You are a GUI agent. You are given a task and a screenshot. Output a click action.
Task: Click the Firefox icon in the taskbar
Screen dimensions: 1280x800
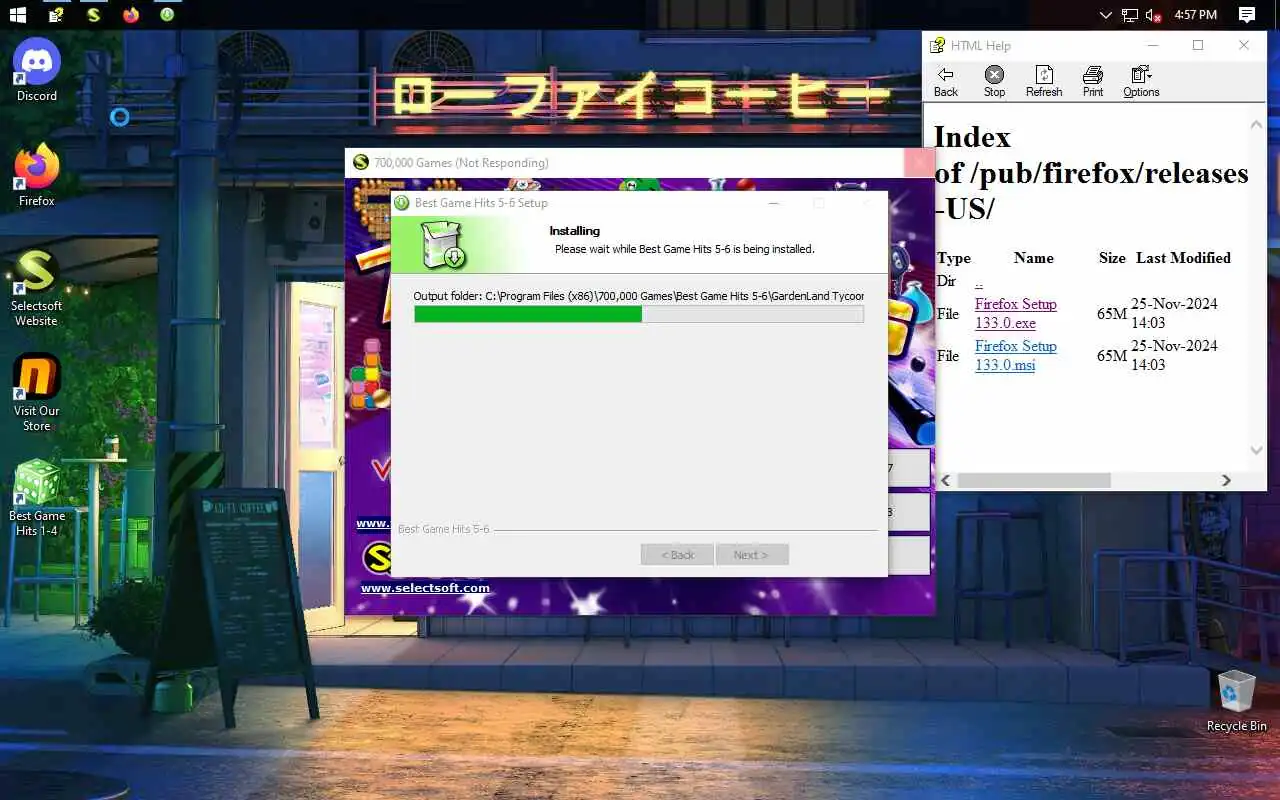point(130,15)
